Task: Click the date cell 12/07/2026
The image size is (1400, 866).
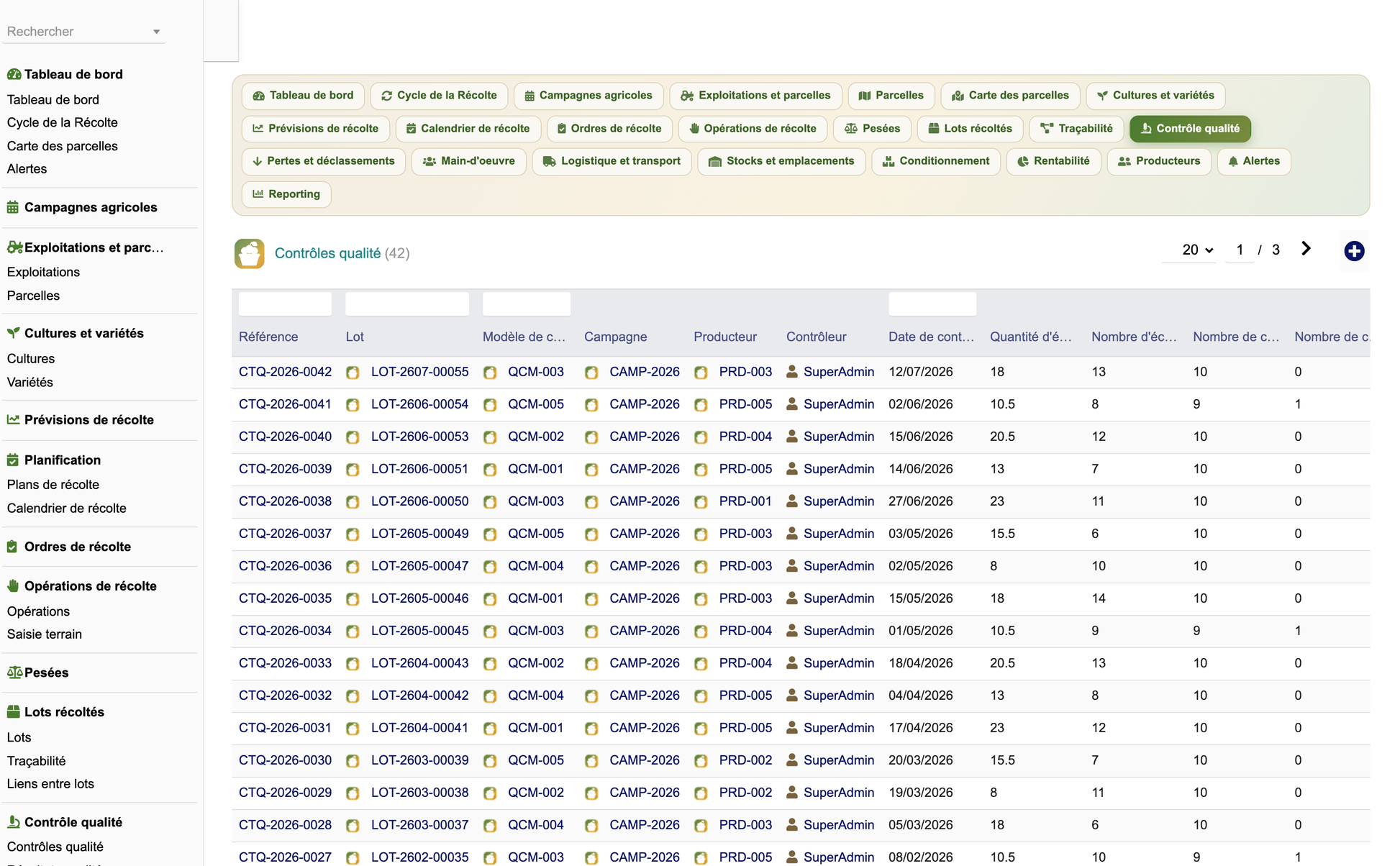Action: [920, 372]
